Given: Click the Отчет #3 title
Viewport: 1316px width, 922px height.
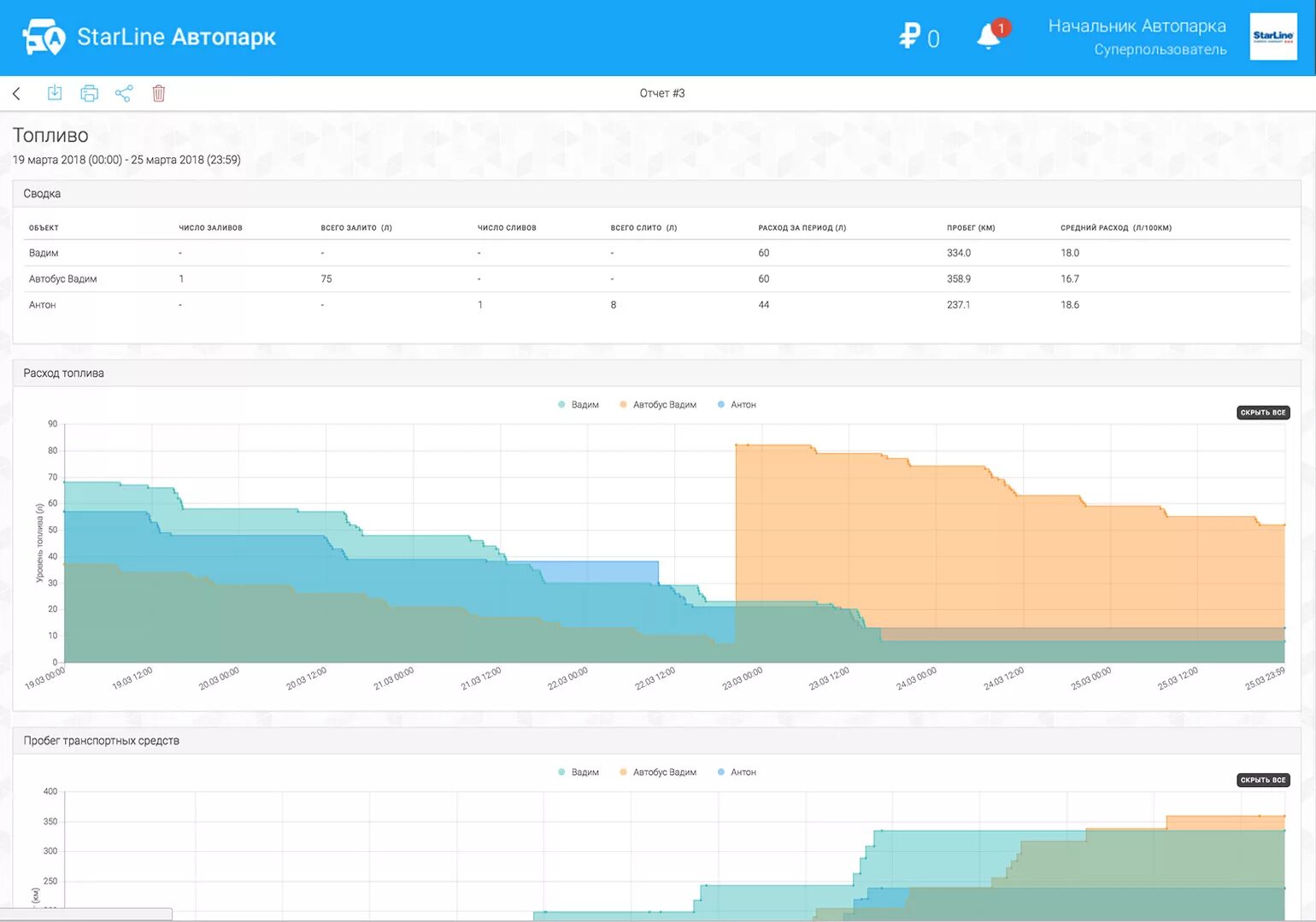Looking at the screenshot, I should (662, 93).
